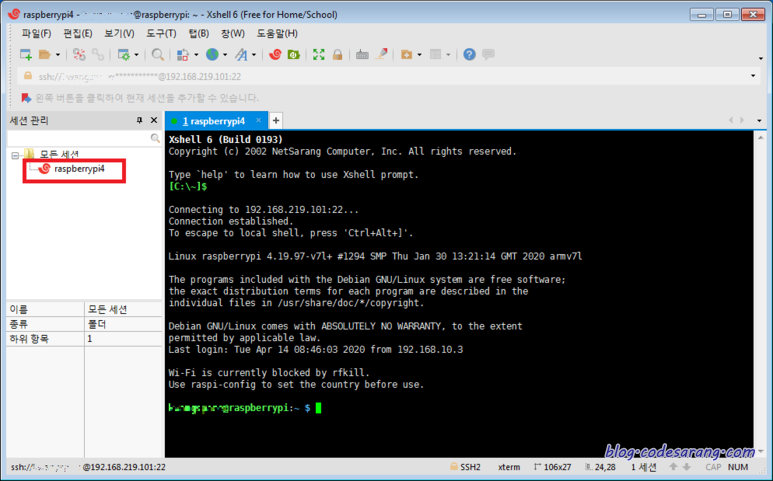Select the raspberrypi4 session entry
Screen dimensions: 773x481
pyautogui.click(x=79, y=169)
